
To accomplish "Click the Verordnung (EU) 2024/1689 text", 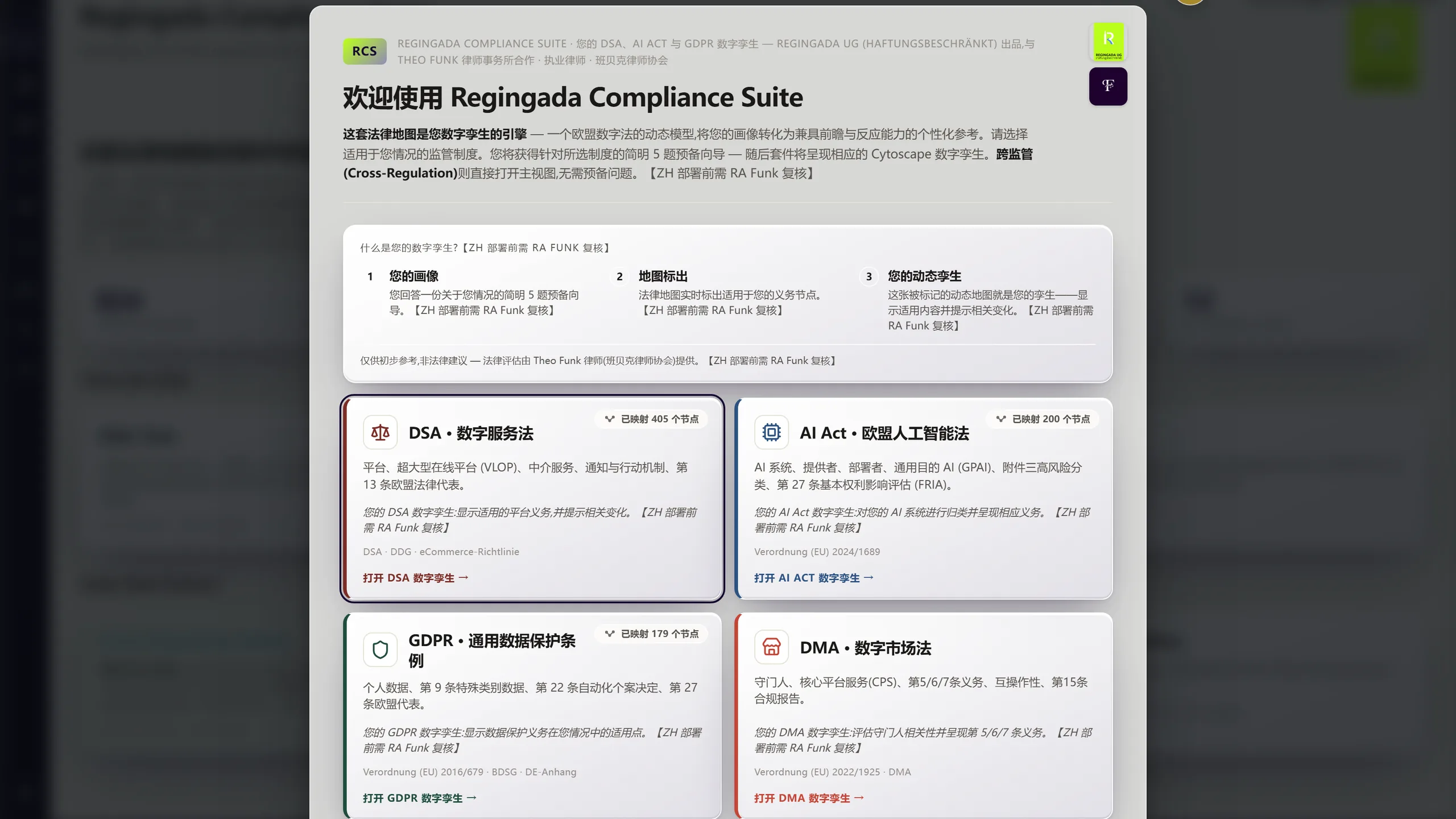I will tap(817, 552).
